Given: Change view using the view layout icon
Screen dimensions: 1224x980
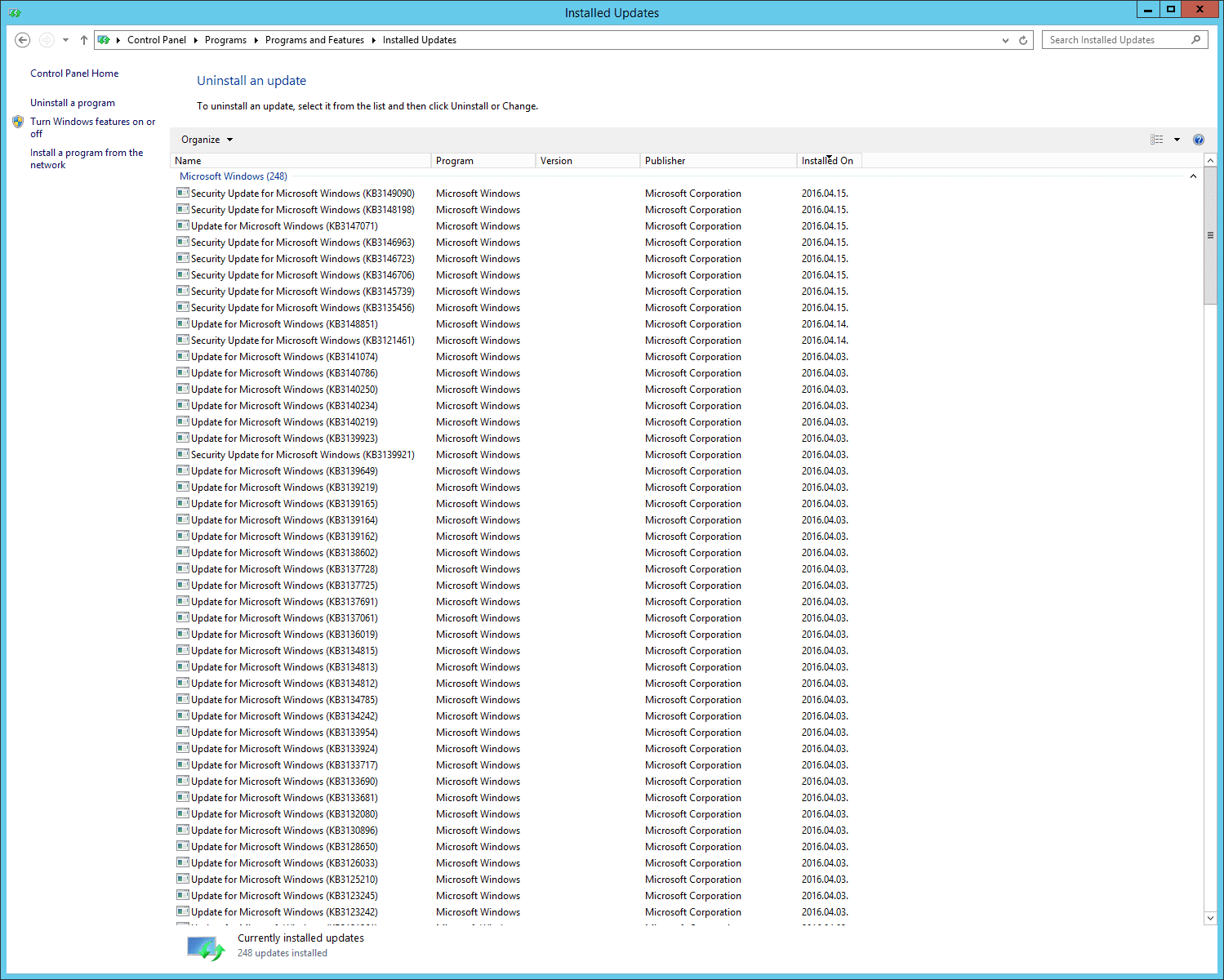Looking at the screenshot, I should click(1157, 140).
